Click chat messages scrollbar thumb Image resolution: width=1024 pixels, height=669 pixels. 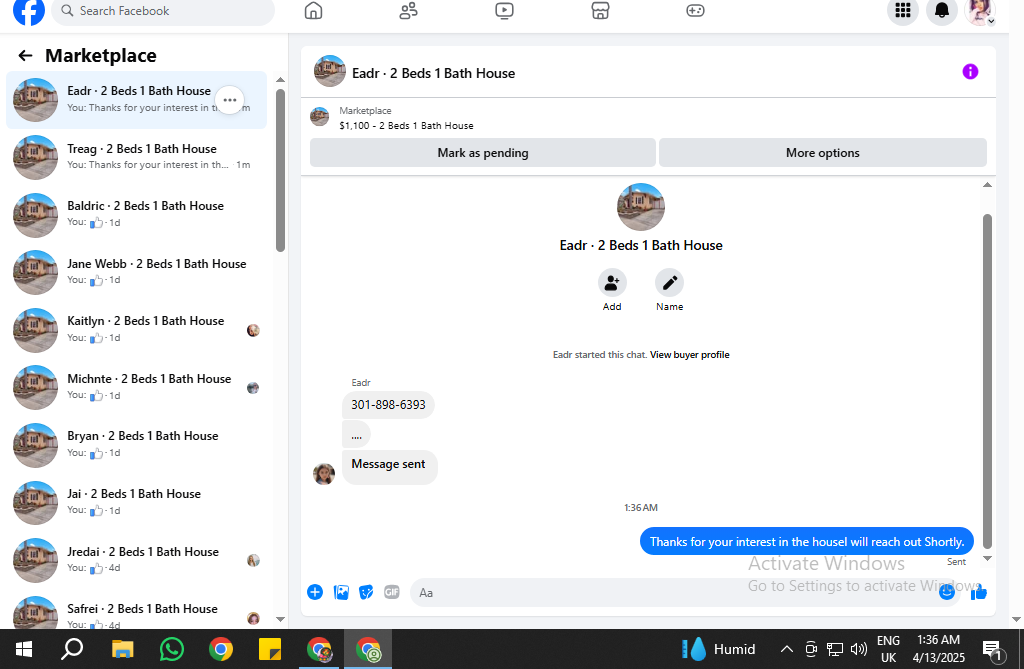pyautogui.click(x=987, y=382)
